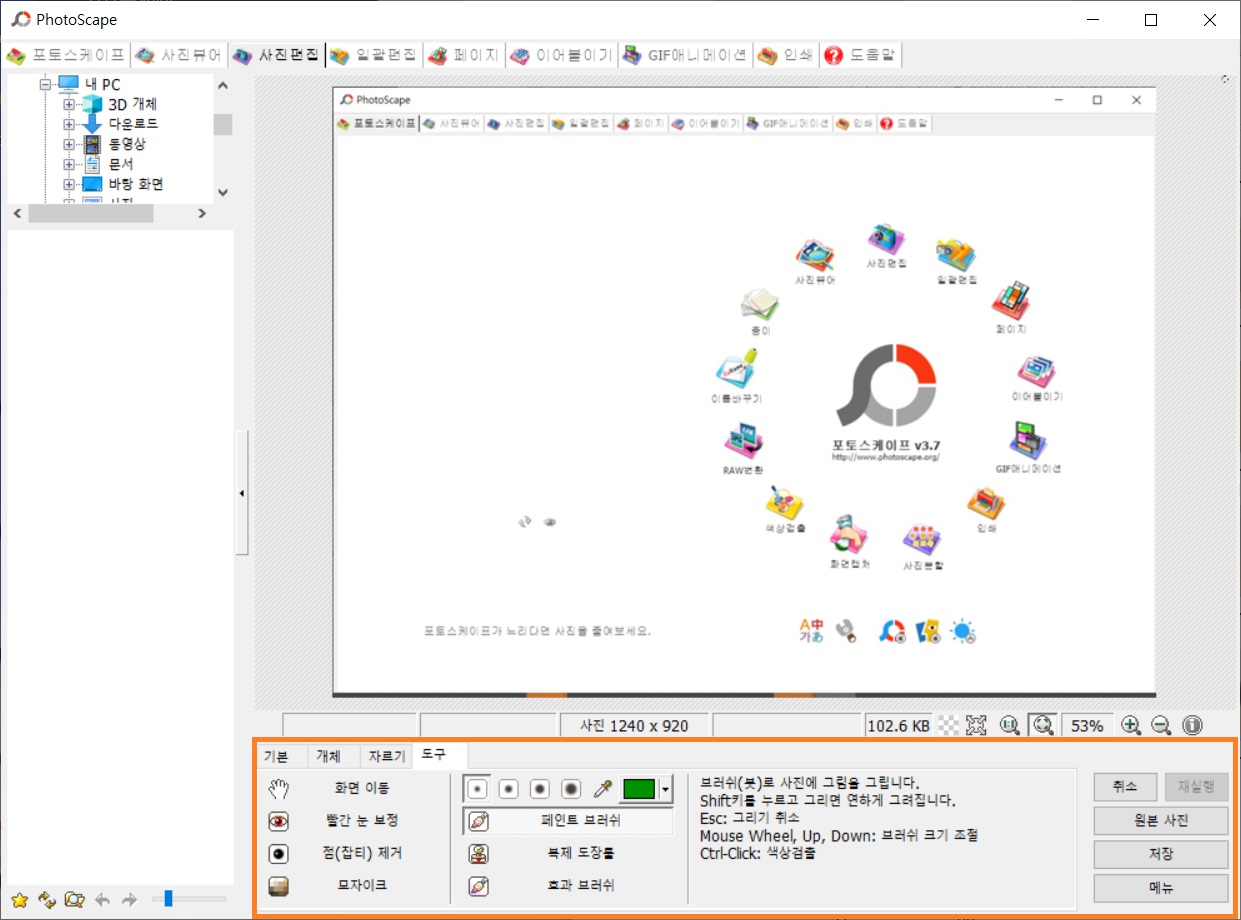Toggle the checkerboard transparency icon
1241x920 pixels.
pos(949,725)
